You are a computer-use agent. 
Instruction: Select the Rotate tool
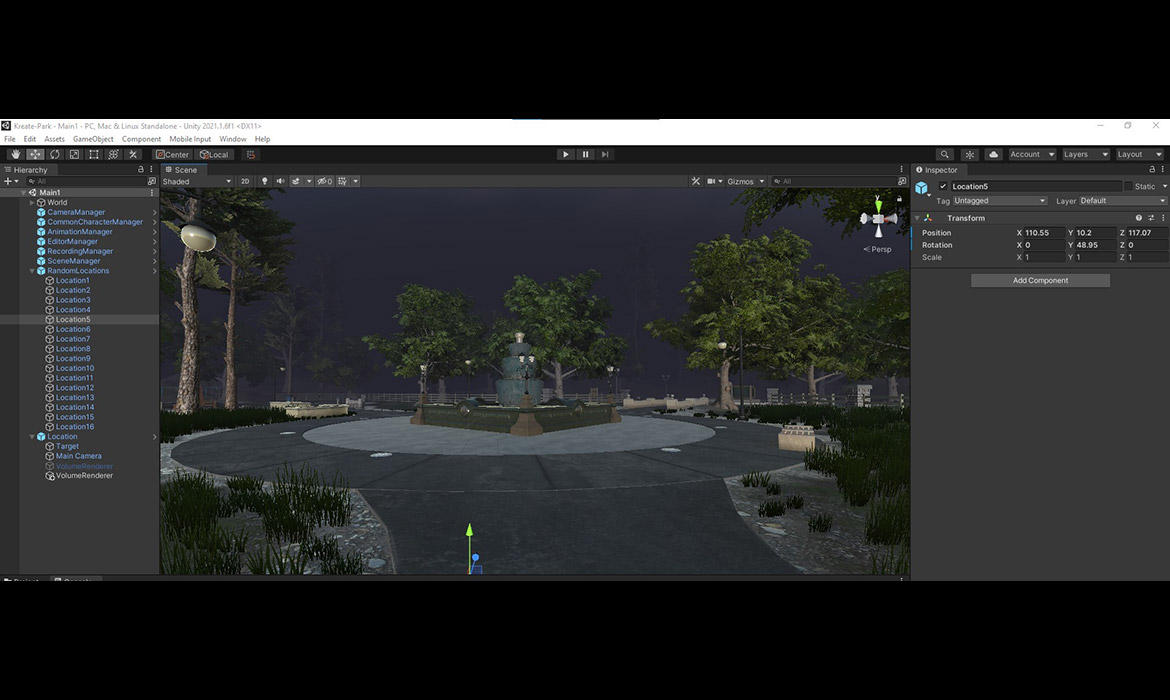55,155
